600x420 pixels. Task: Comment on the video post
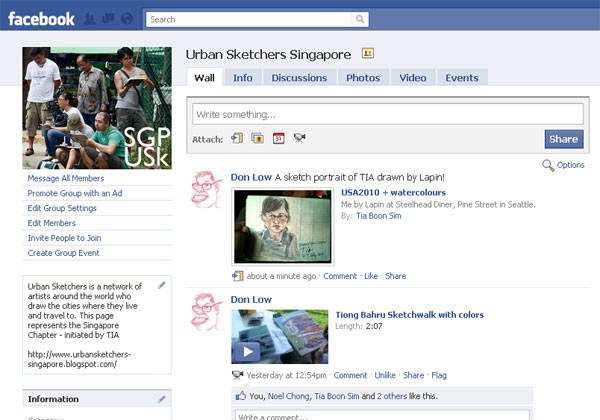coord(350,375)
